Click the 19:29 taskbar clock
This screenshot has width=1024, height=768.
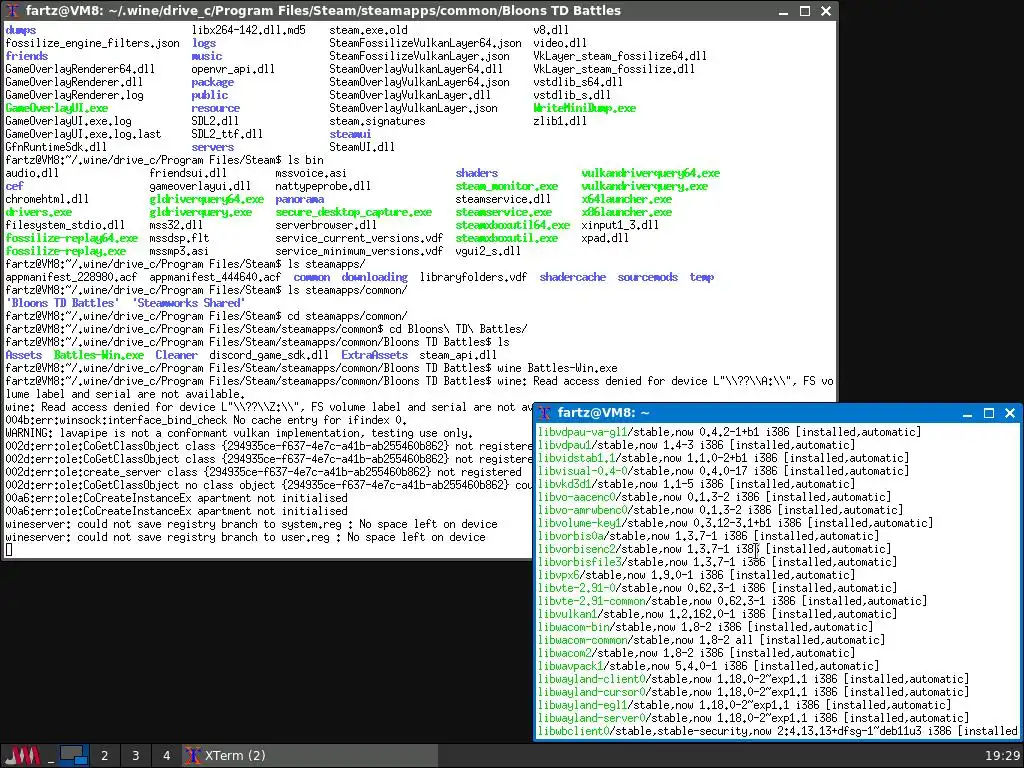(1002, 756)
